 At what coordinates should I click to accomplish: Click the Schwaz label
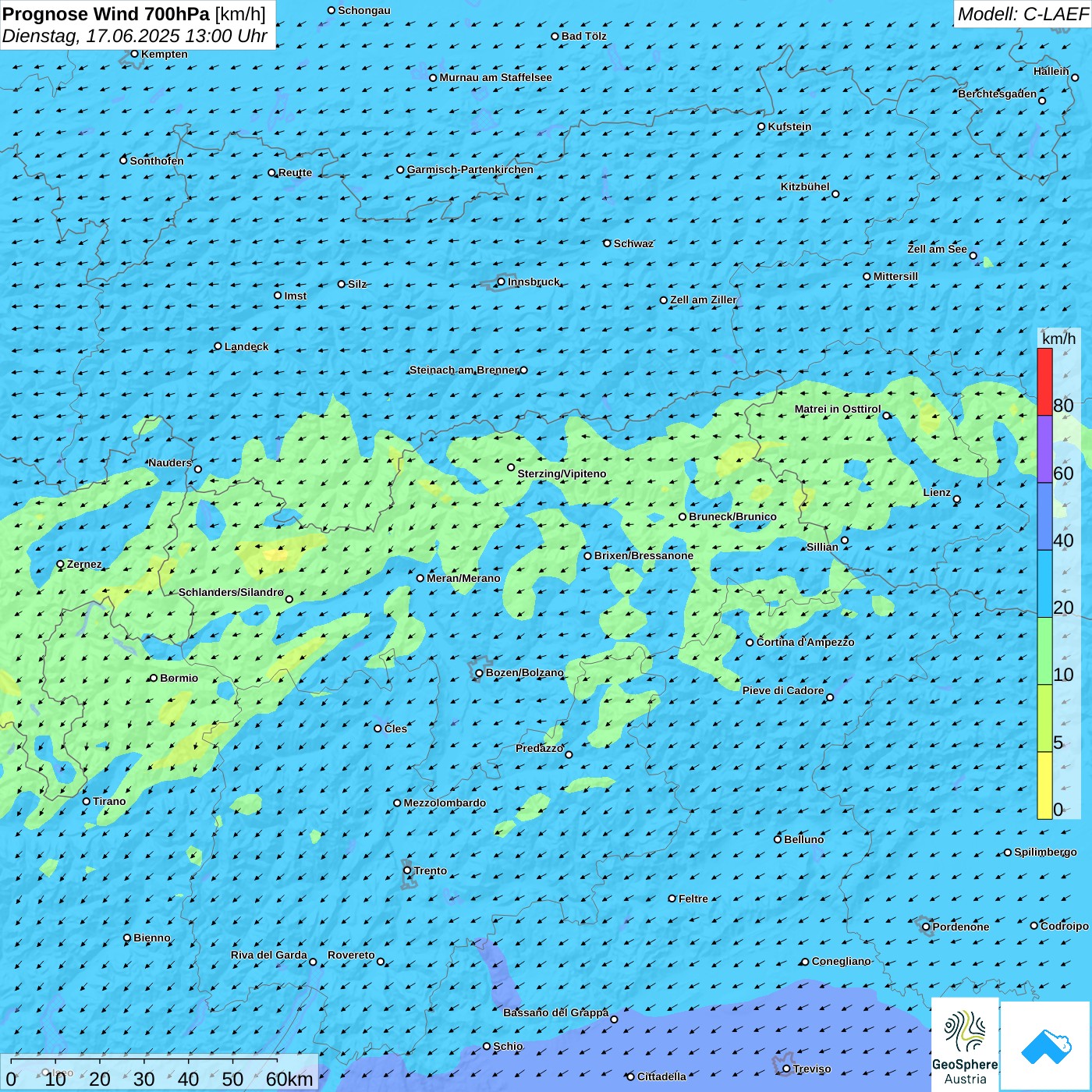point(633,243)
